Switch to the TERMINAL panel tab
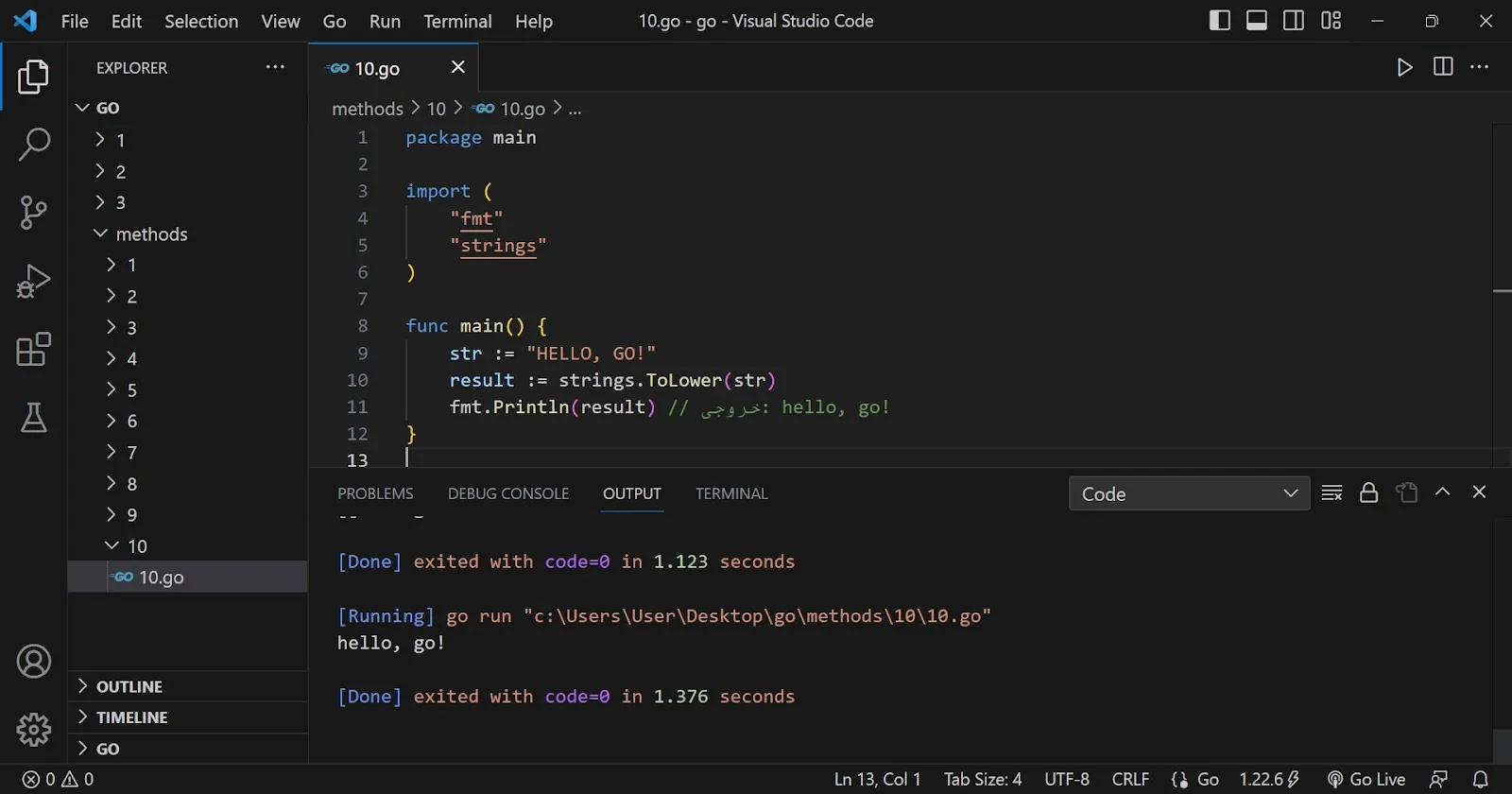This screenshot has height=794, width=1512. pos(731,493)
